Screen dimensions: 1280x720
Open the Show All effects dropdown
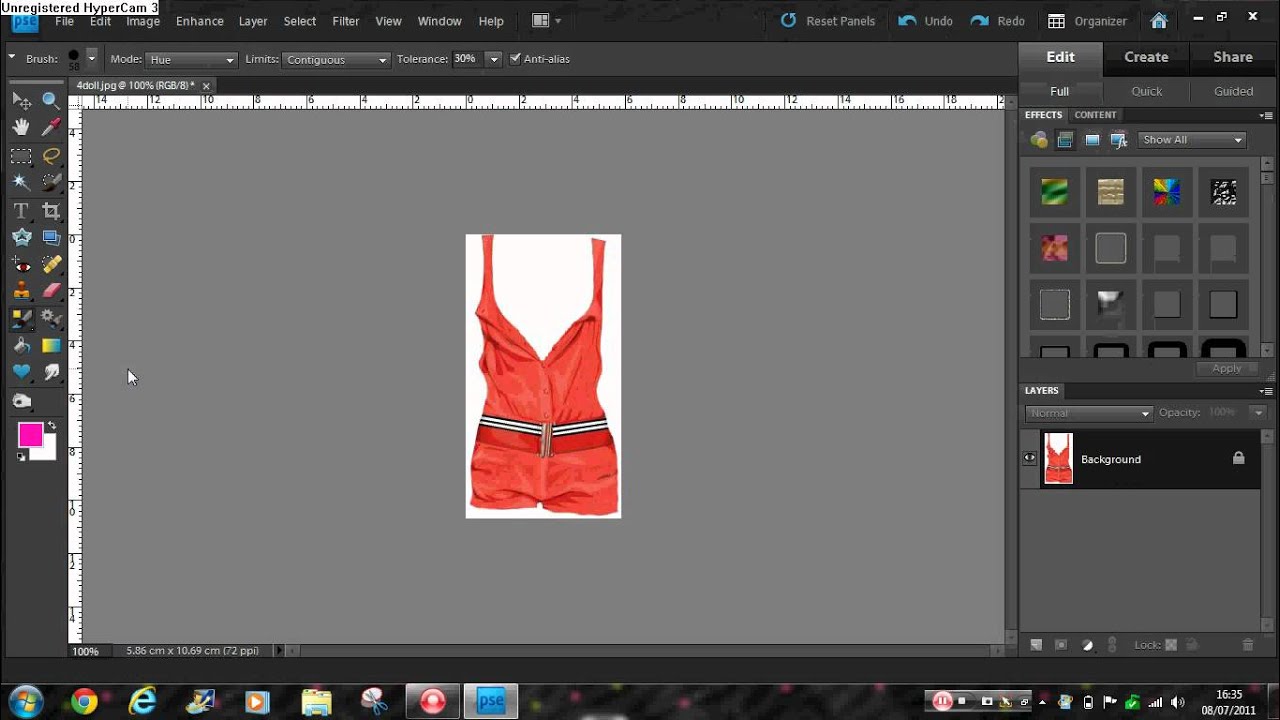click(1192, 140)
